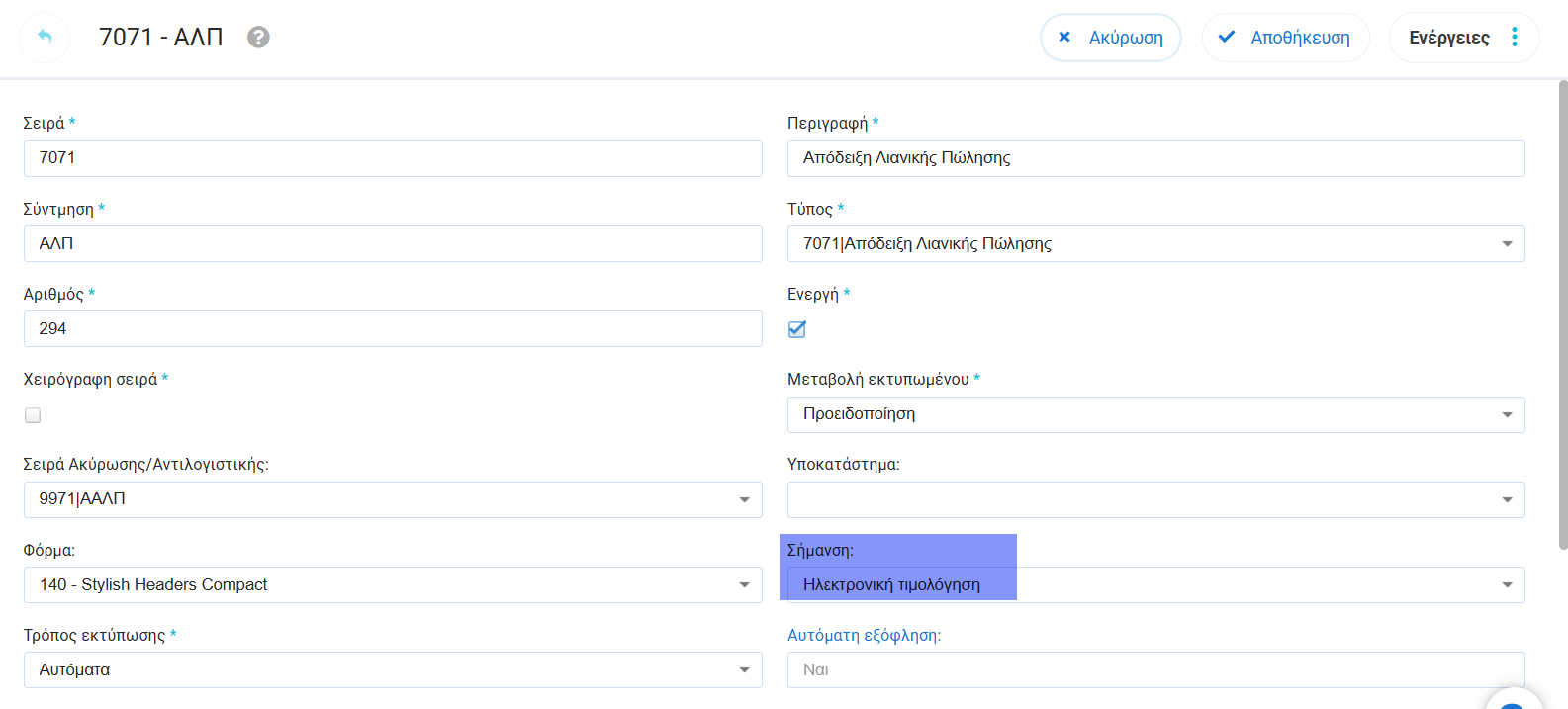
Task: Open the Μεταβολή εκτυπωμένου dropdown
Action: tap(1506, 415)
